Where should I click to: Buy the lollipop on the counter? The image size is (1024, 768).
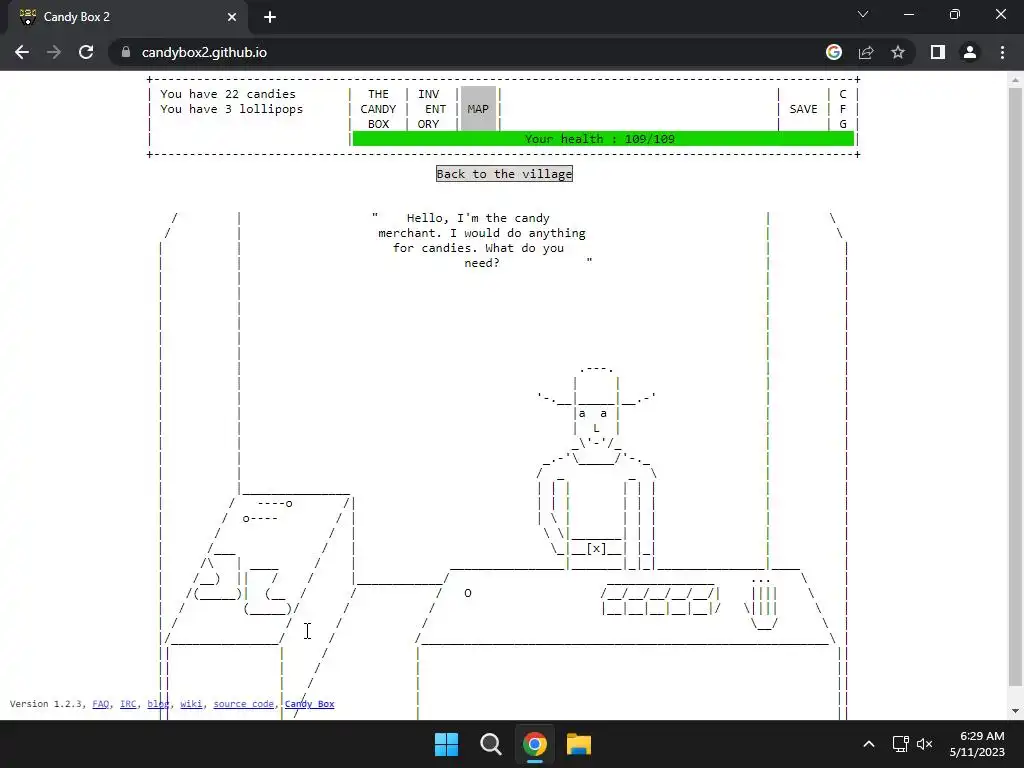468,593
